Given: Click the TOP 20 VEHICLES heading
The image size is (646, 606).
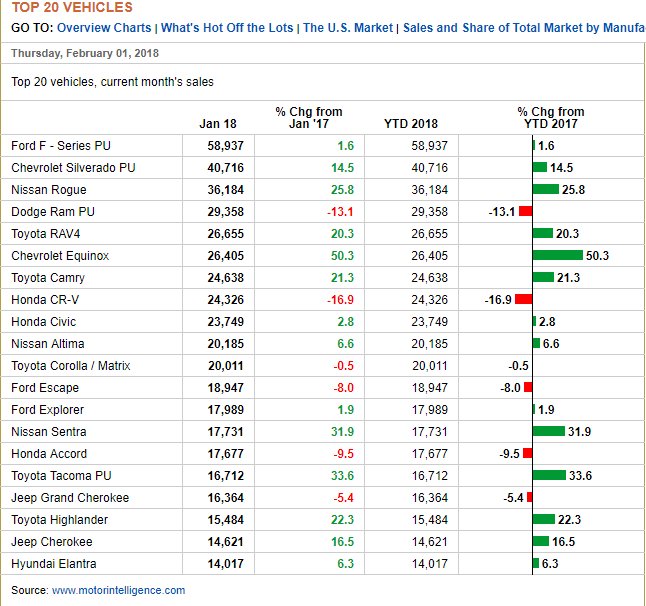Looking at the screenshot, I should tap(72, 7).
